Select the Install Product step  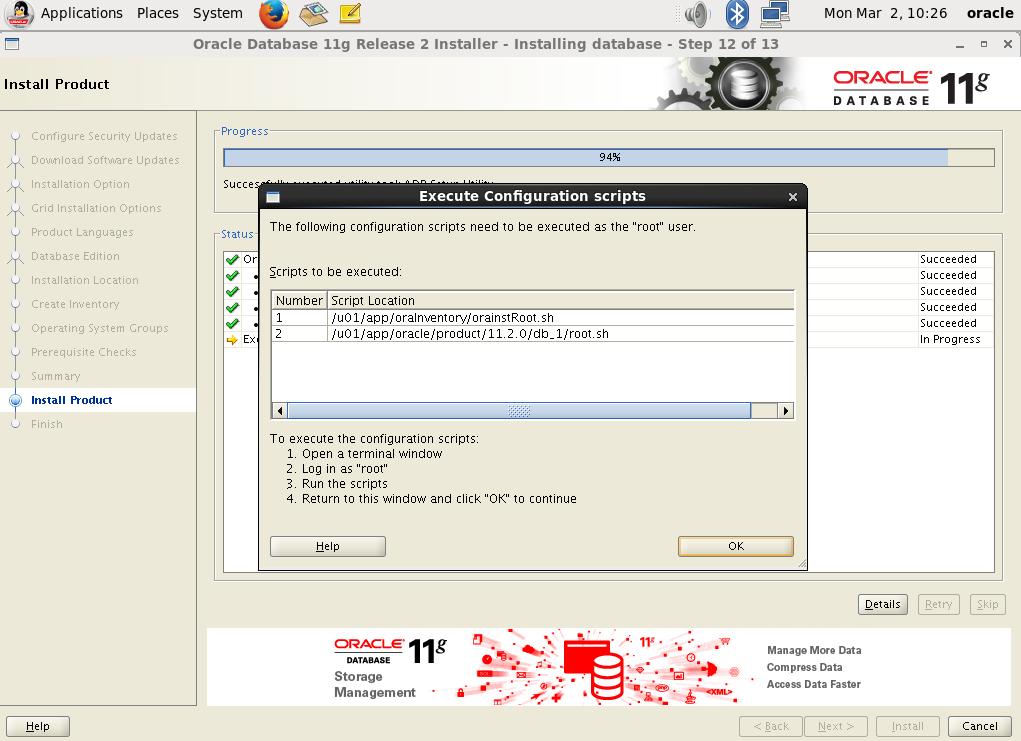click(x=72, y=400)
